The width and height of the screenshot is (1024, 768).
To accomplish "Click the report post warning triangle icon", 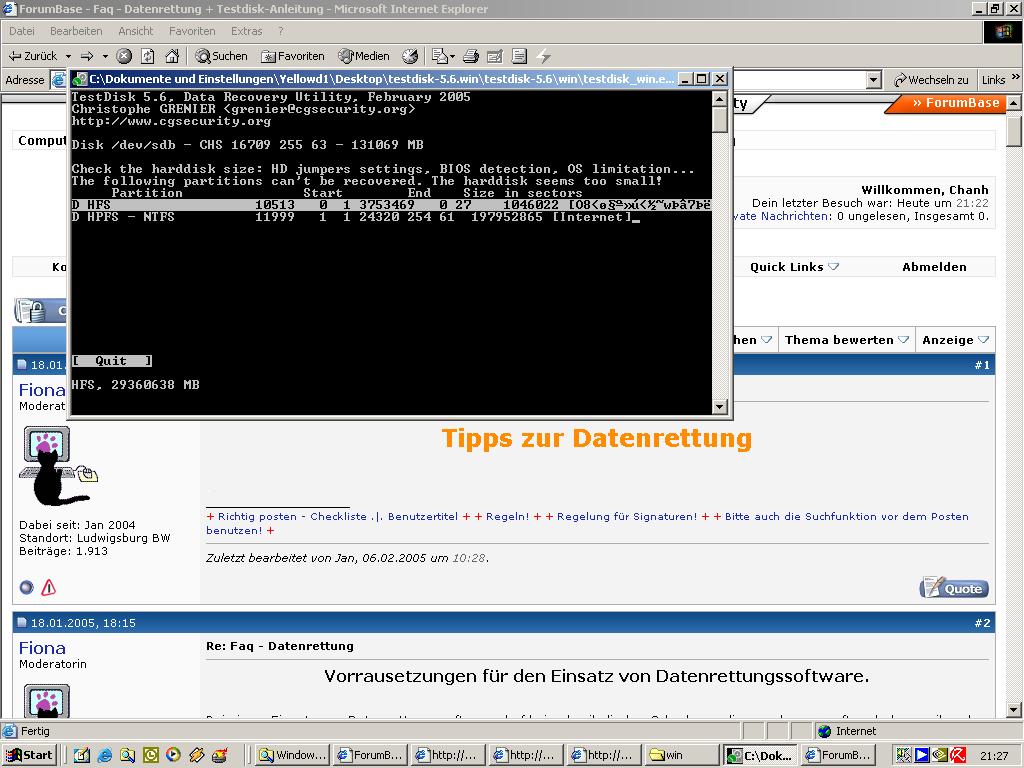I will tap(48, 588).
